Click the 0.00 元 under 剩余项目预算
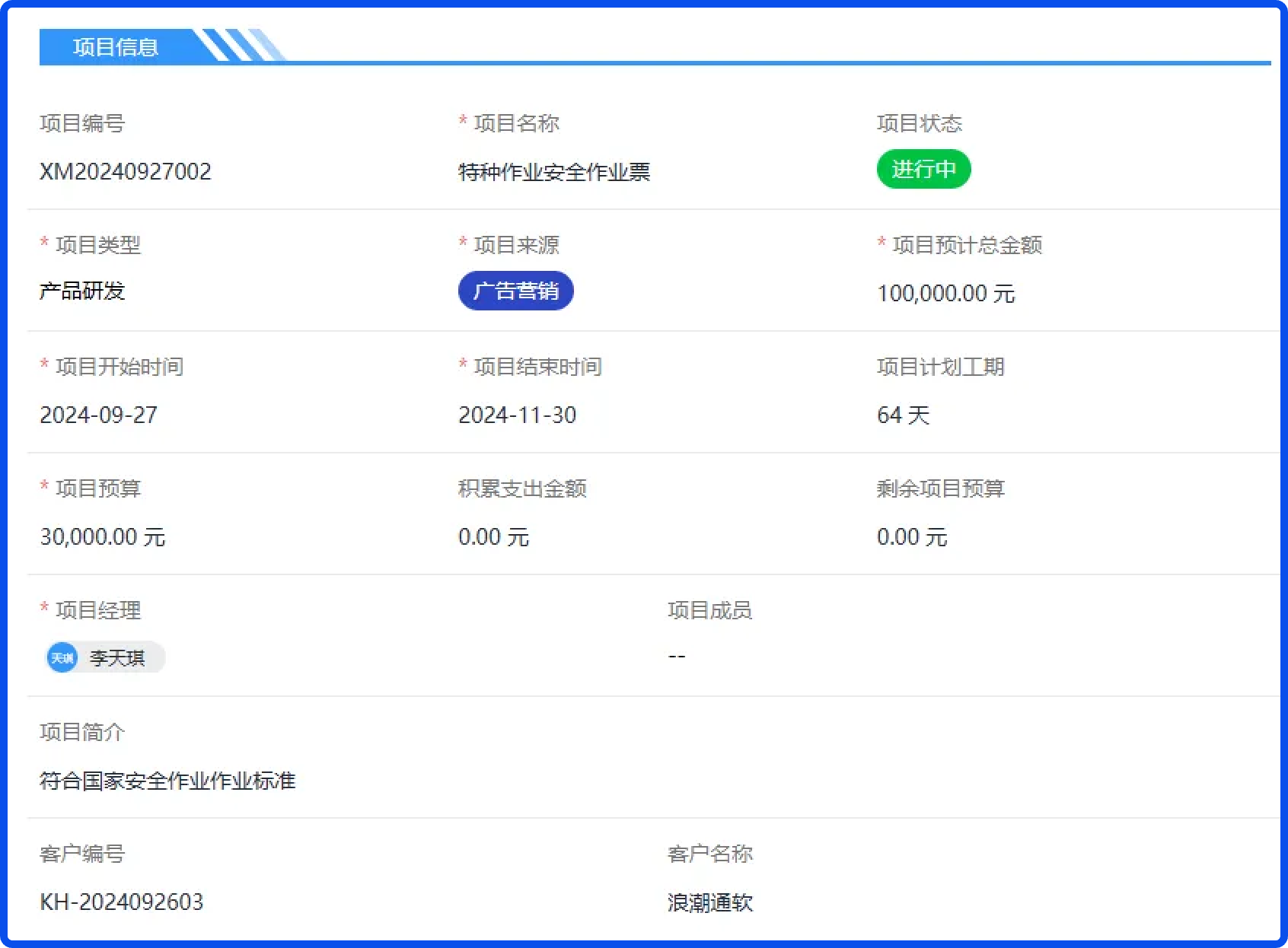Screen dimensions: 1288x948 click(x=912, y=537)
